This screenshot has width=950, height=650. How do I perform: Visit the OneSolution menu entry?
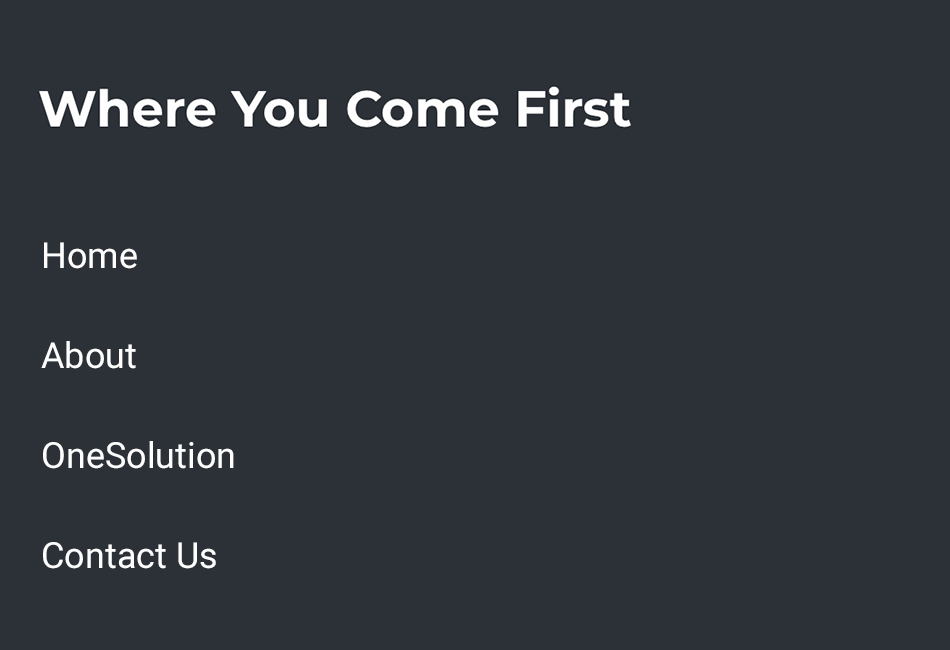tap(138, 456)
